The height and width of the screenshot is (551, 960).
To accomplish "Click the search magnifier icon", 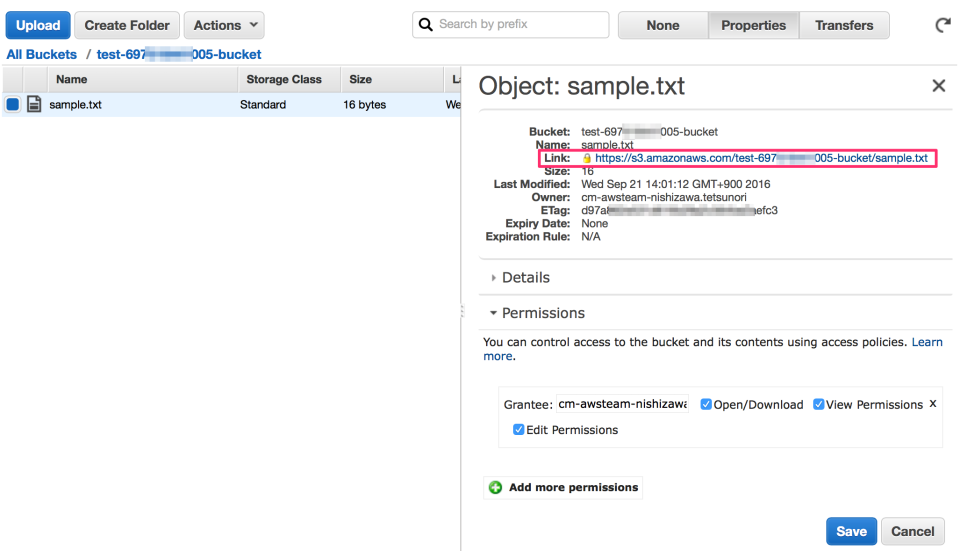I will (x=426, y=24).
